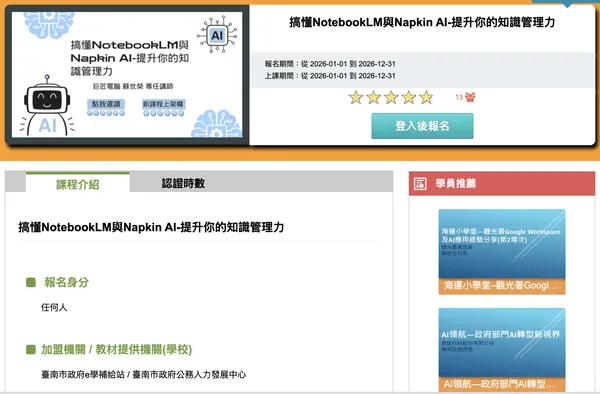Click the 報名期間 date line

330,64
